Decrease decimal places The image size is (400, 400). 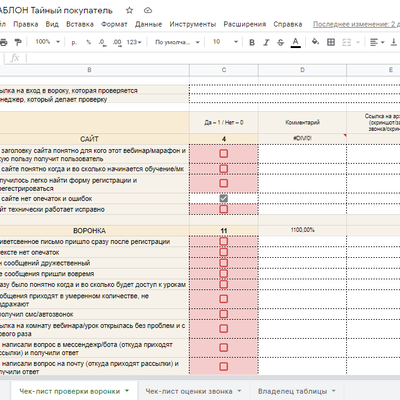pos(102,42)
